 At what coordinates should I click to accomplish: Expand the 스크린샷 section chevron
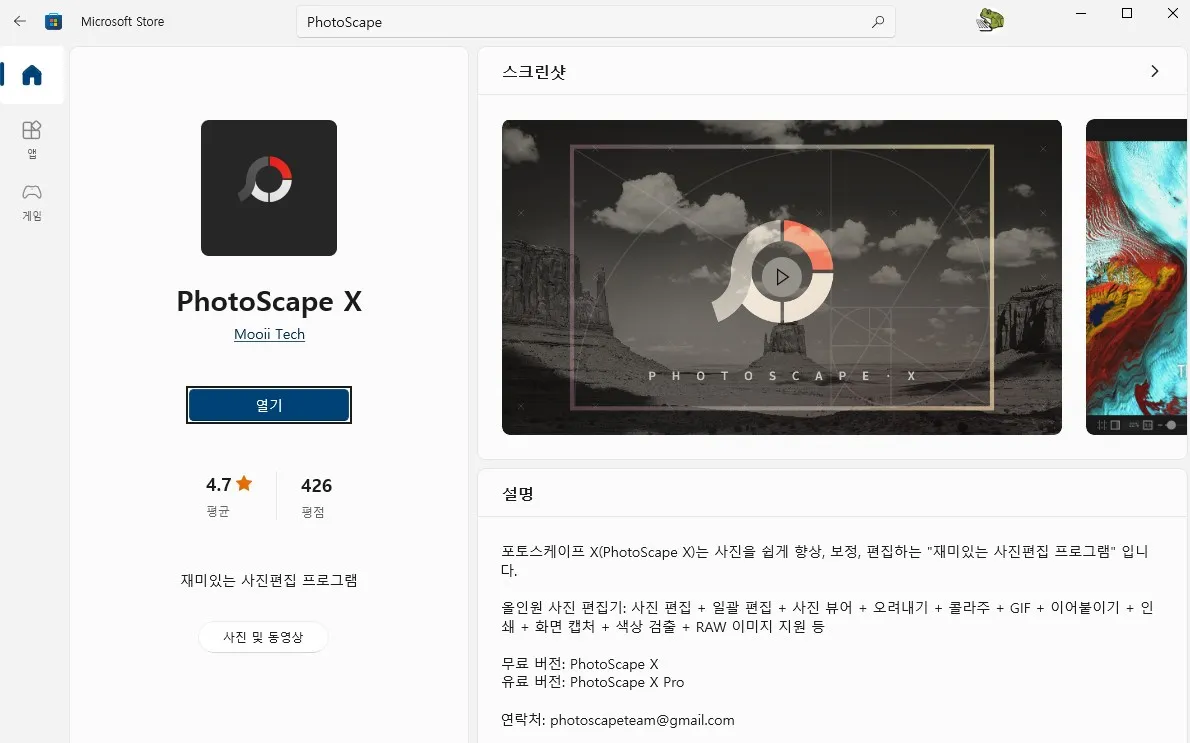click(1154, 71)
